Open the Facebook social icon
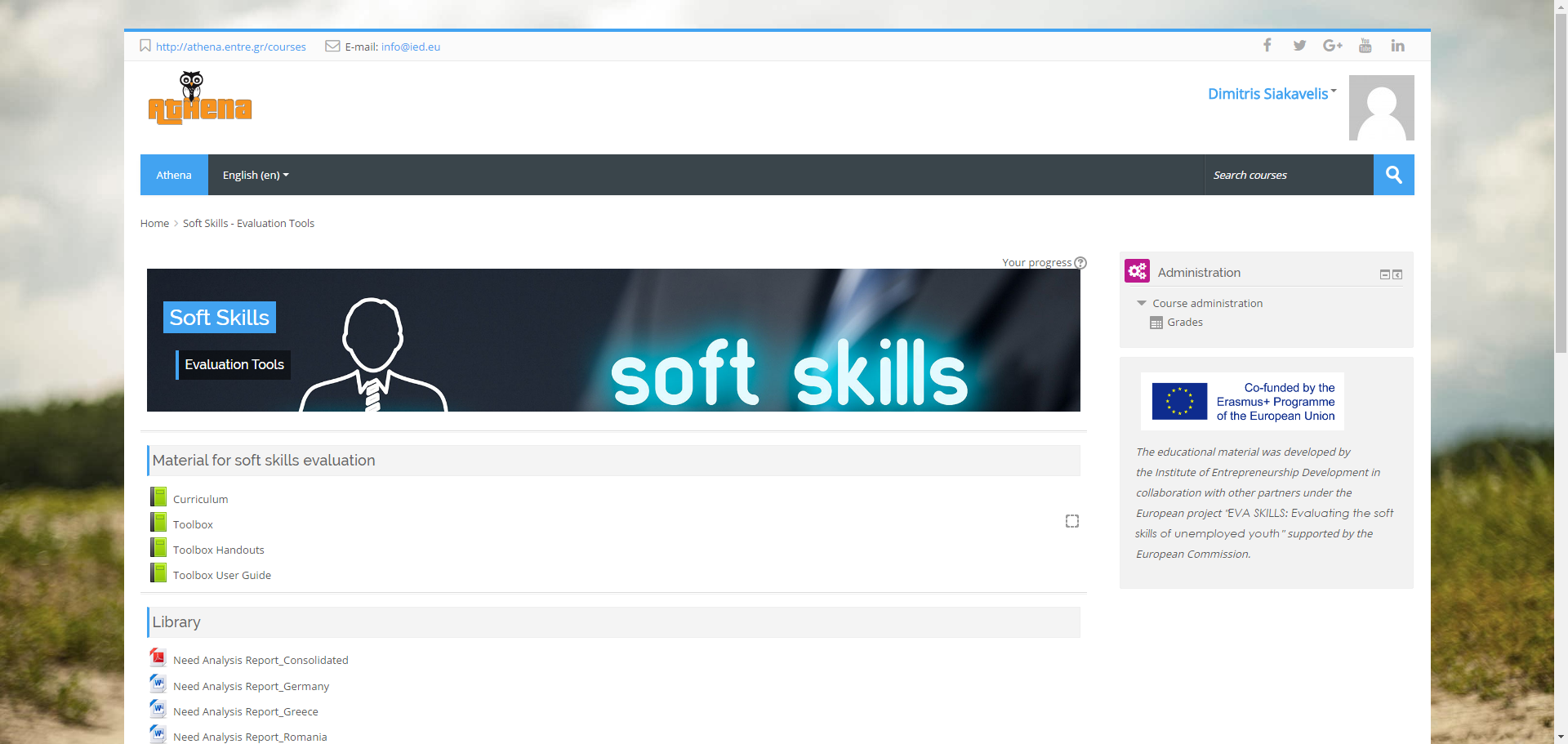The image size is (1568, 744). [1267, 46]
